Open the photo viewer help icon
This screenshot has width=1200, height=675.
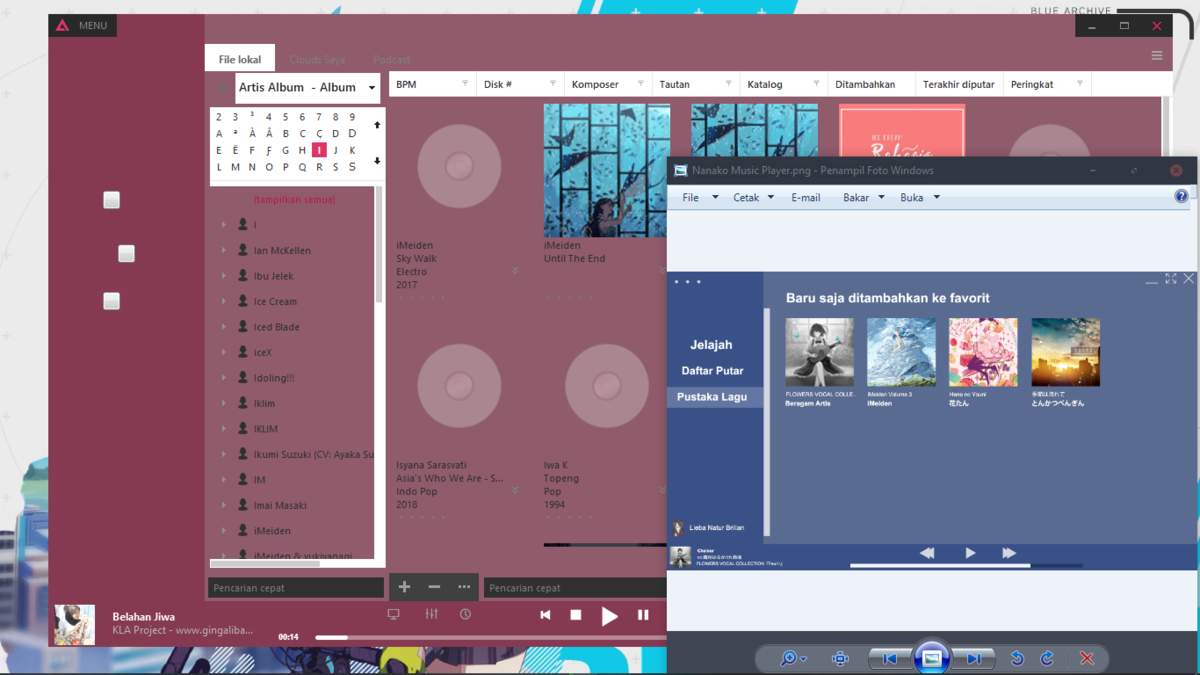tap(1181, 197)
